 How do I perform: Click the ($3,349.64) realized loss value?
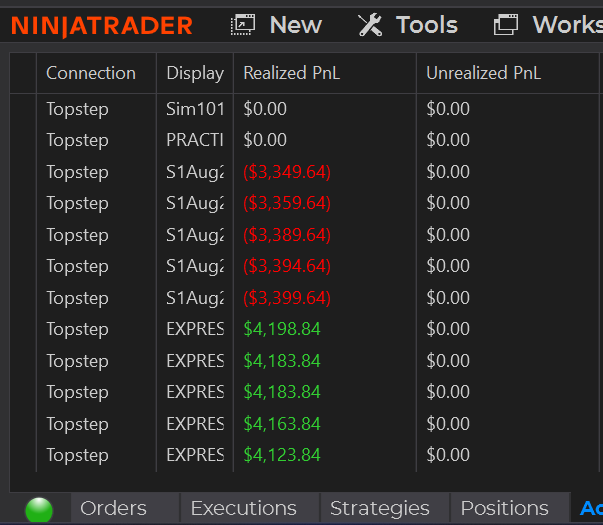(x=287, y=172)
